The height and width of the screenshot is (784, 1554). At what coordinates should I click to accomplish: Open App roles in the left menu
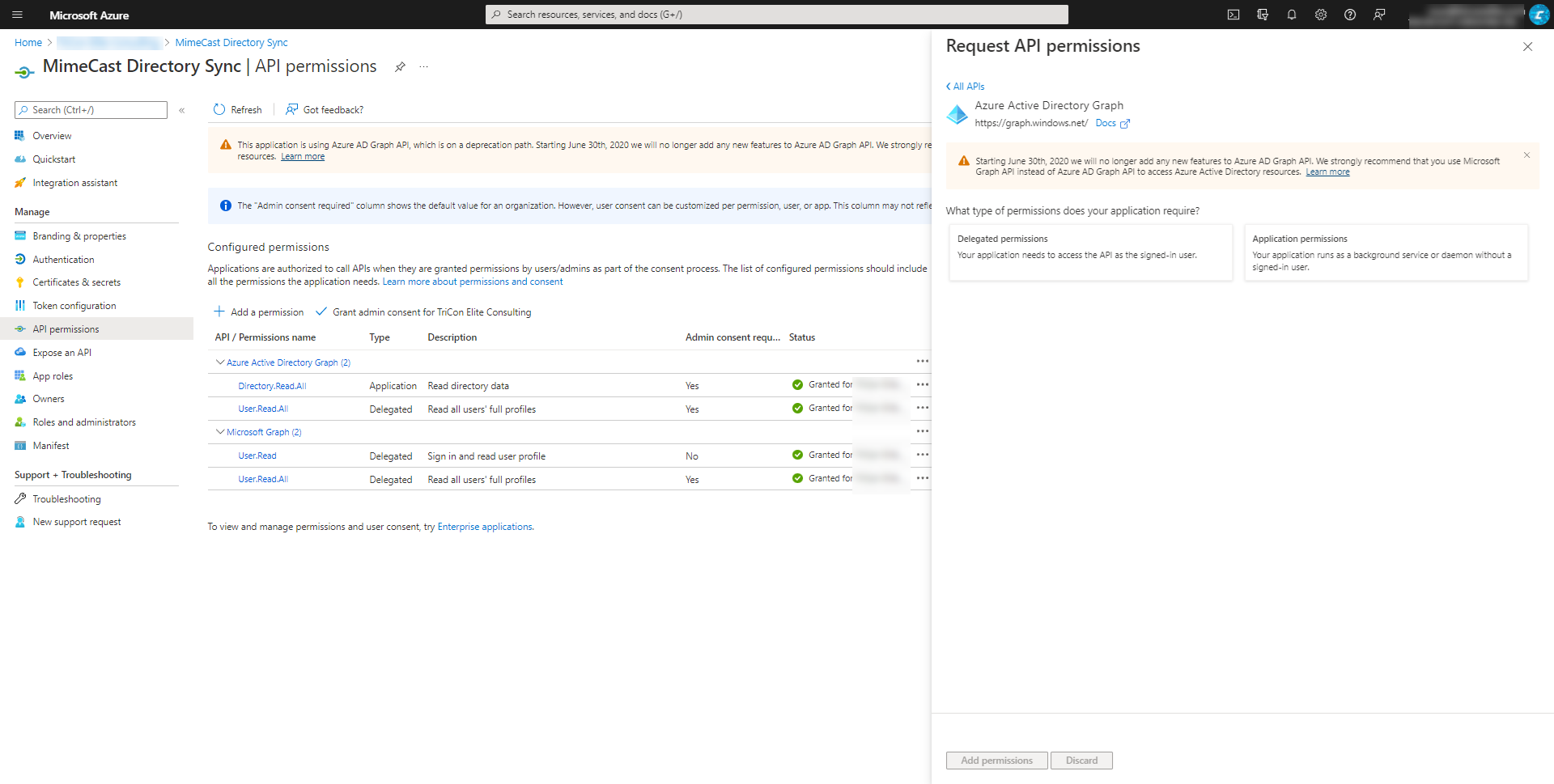point(53,376)
